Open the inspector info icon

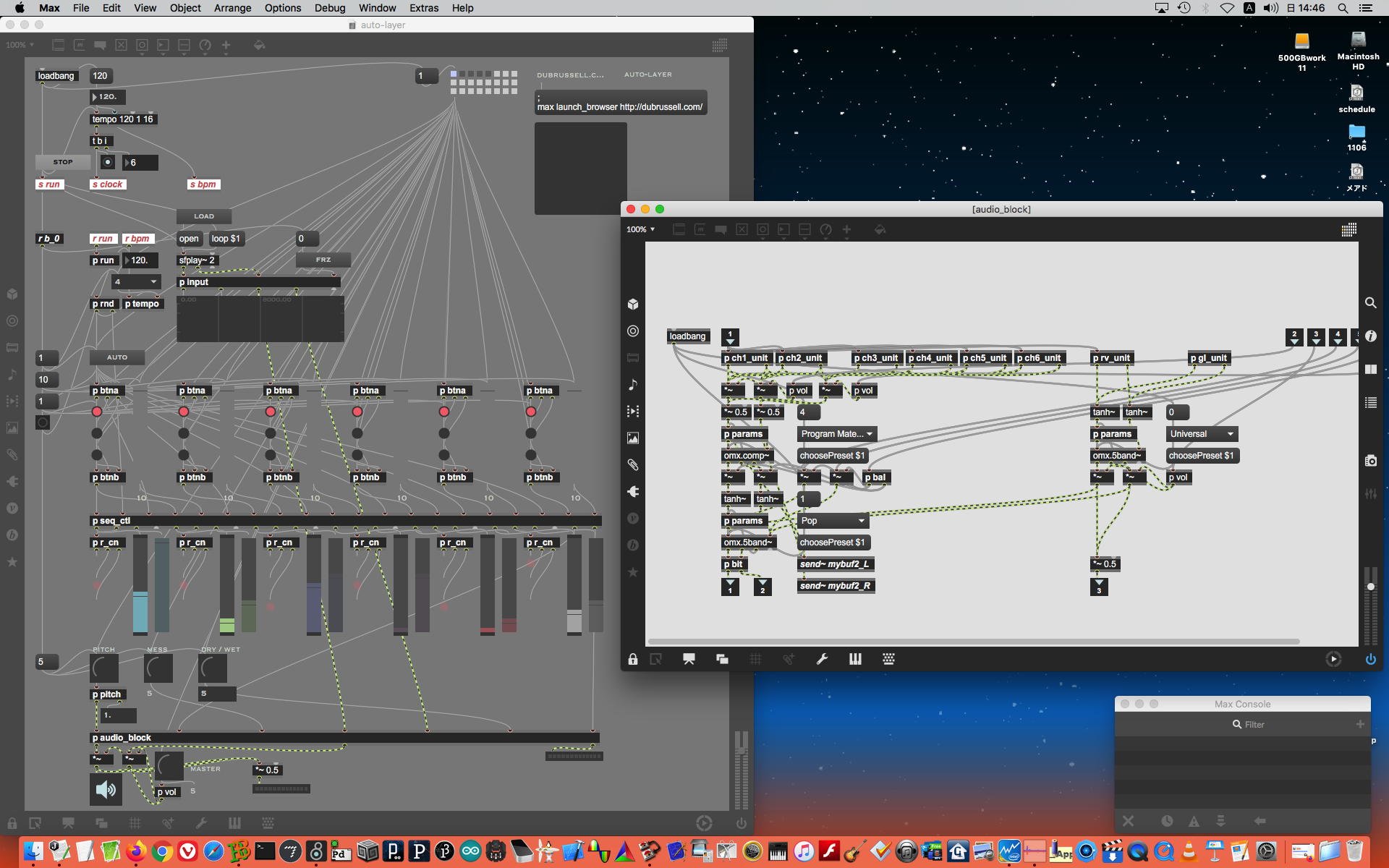click(1370, 336)
